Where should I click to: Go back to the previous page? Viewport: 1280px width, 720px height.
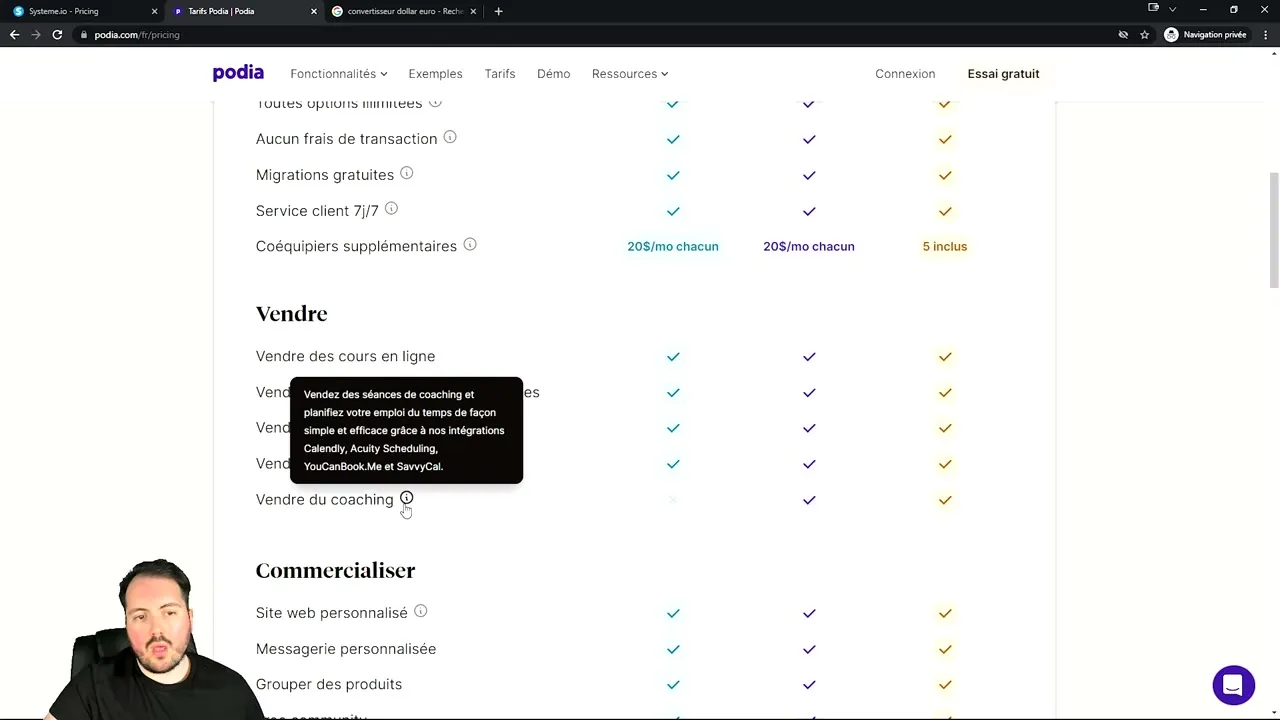click(x=14, y=34)
